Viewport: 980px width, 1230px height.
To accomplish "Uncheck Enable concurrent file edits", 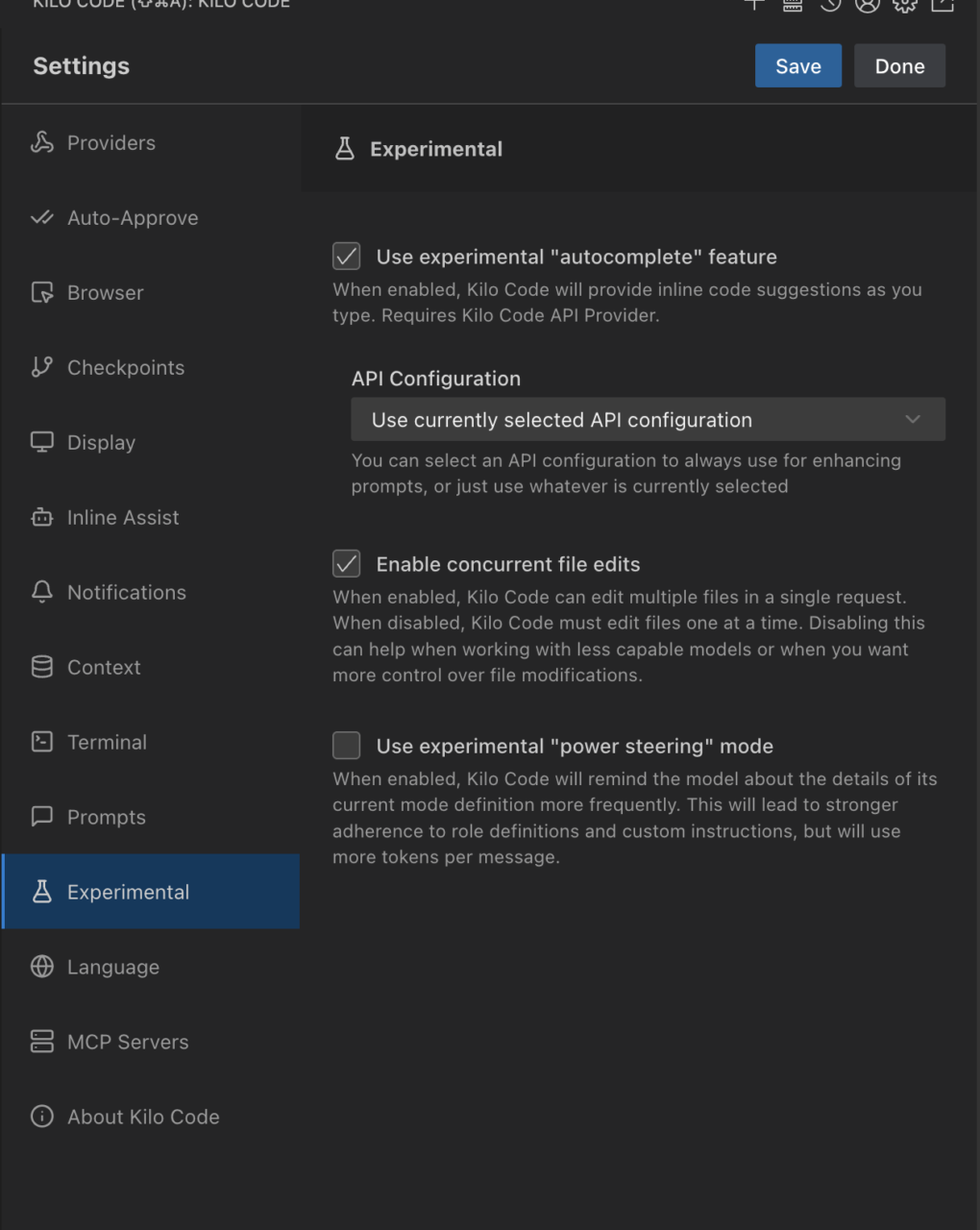I will [347, 564].
